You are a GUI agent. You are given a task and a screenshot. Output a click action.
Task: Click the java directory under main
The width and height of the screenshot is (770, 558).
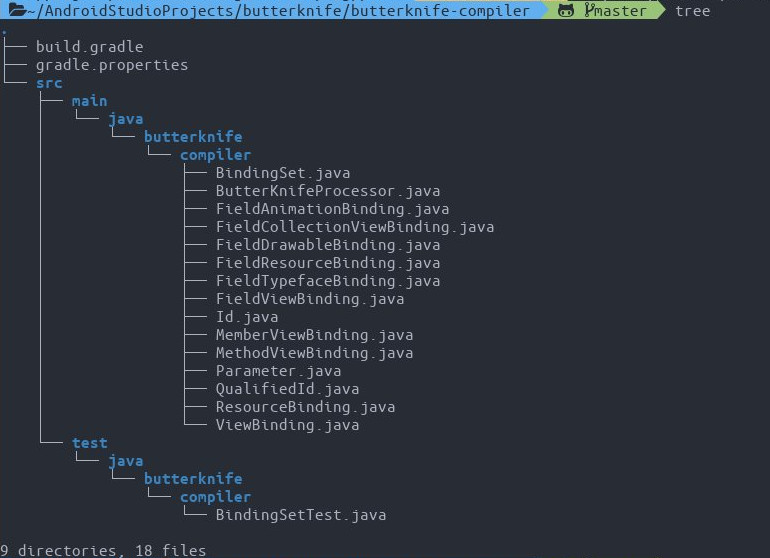click(126, 119)
